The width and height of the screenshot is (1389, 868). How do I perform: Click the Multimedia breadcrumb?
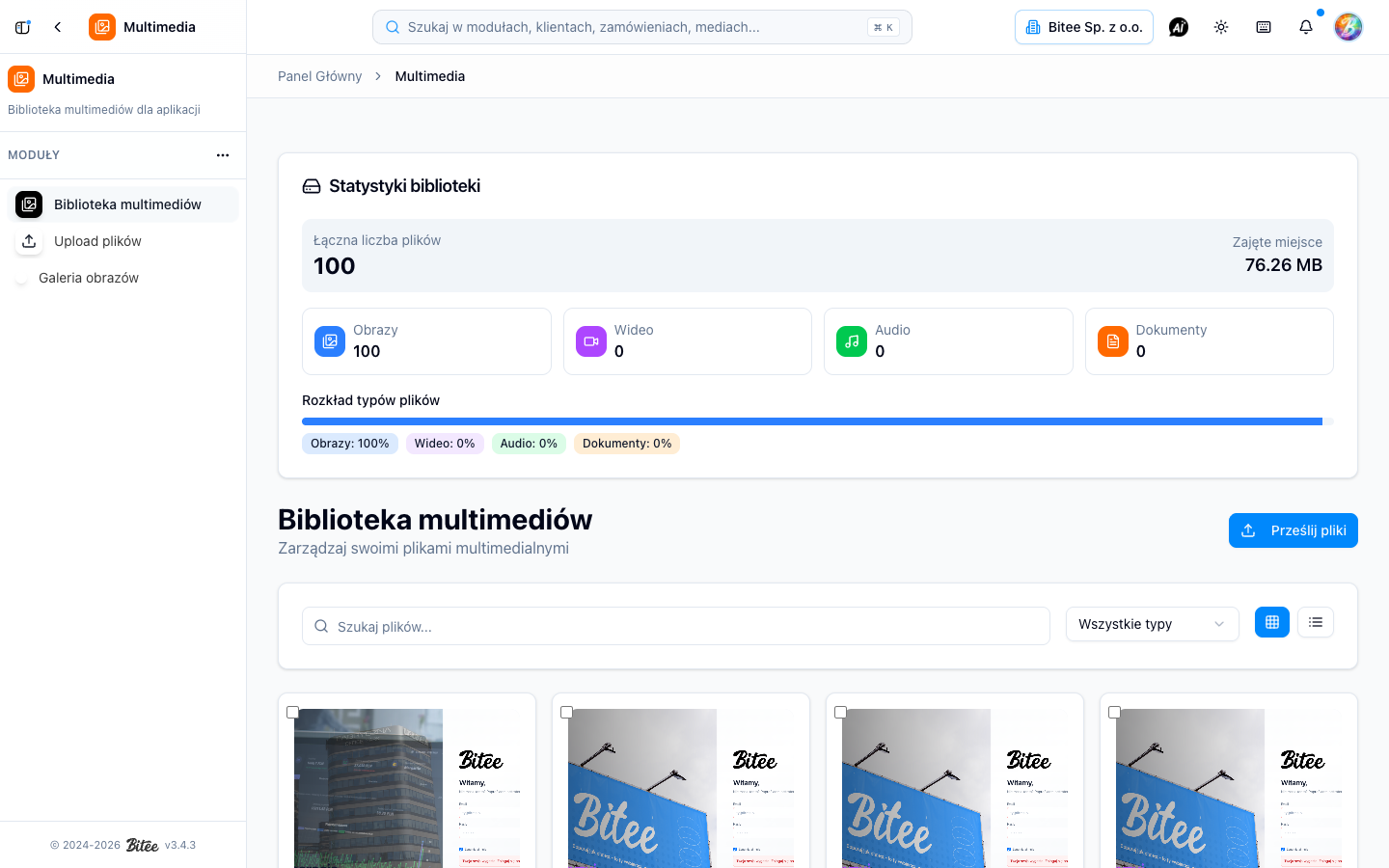[x=430, y=76]
